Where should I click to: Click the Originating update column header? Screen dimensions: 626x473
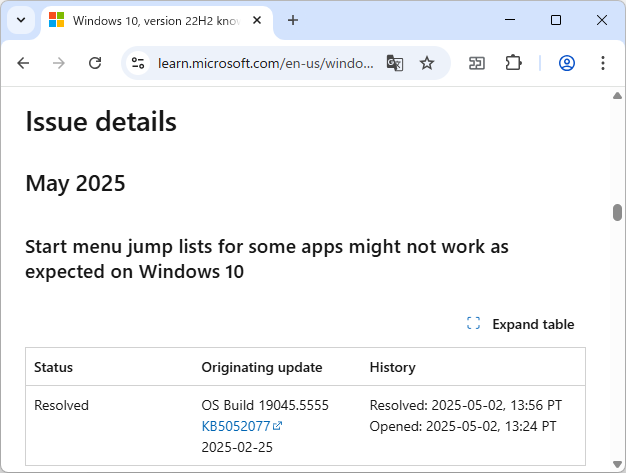pos(262,367)
